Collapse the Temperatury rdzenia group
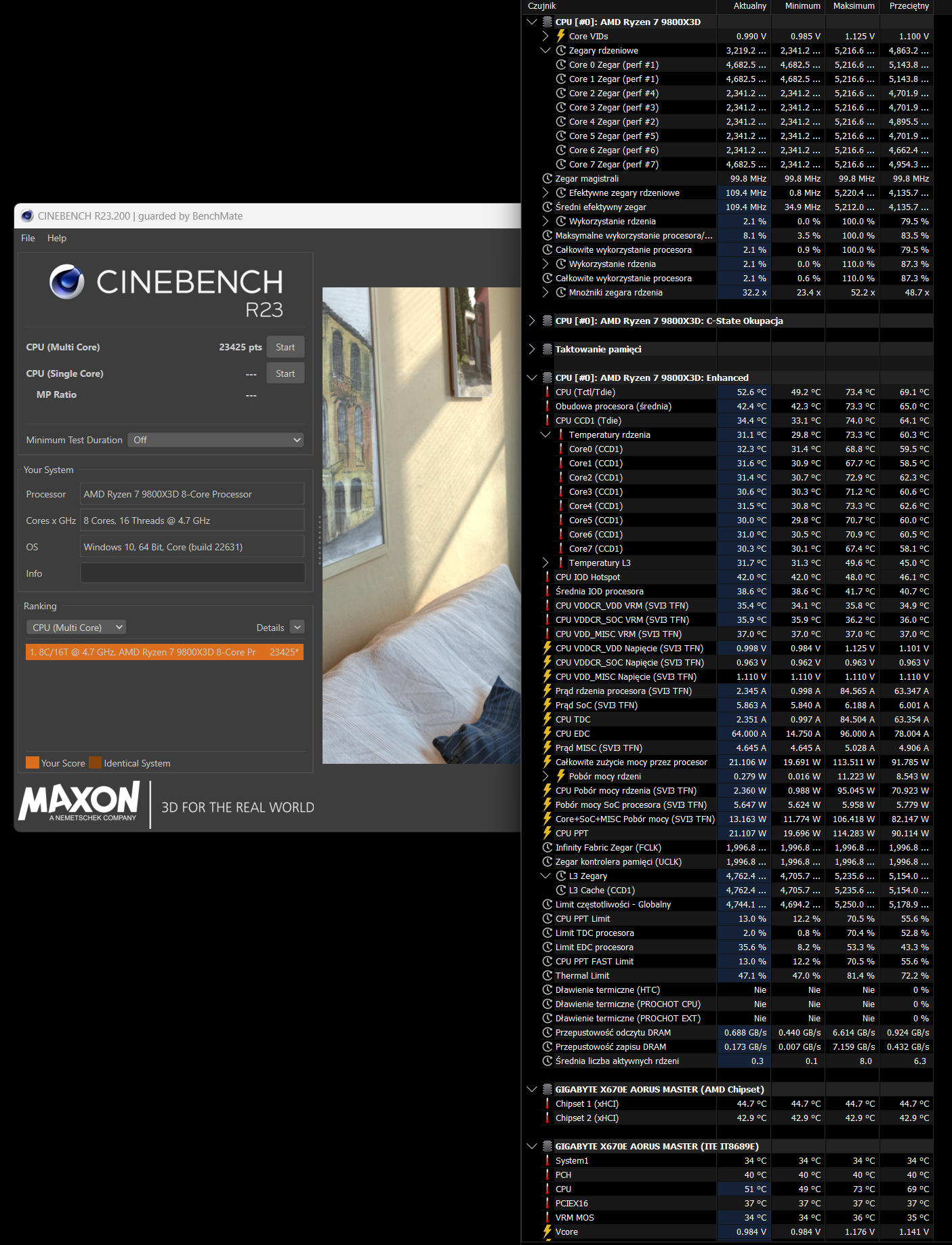The image size is (952, 1245). point(545,434)
